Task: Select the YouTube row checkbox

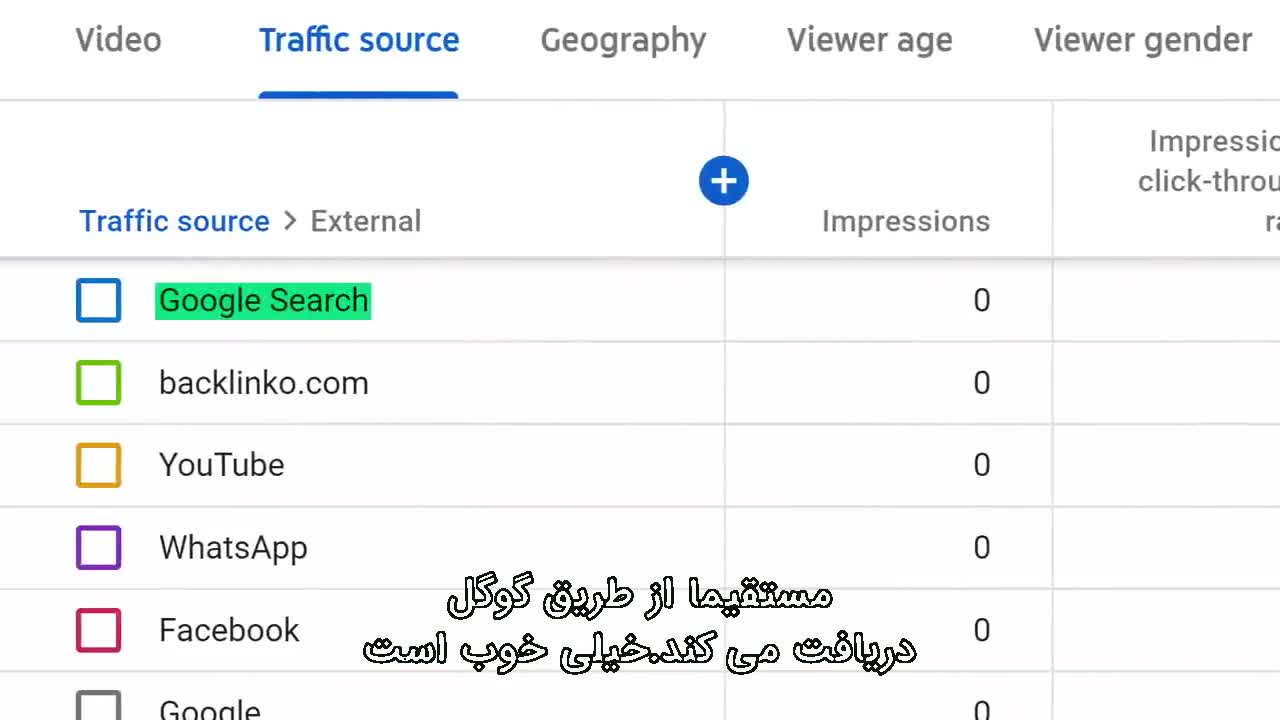Action: [99, 465]
